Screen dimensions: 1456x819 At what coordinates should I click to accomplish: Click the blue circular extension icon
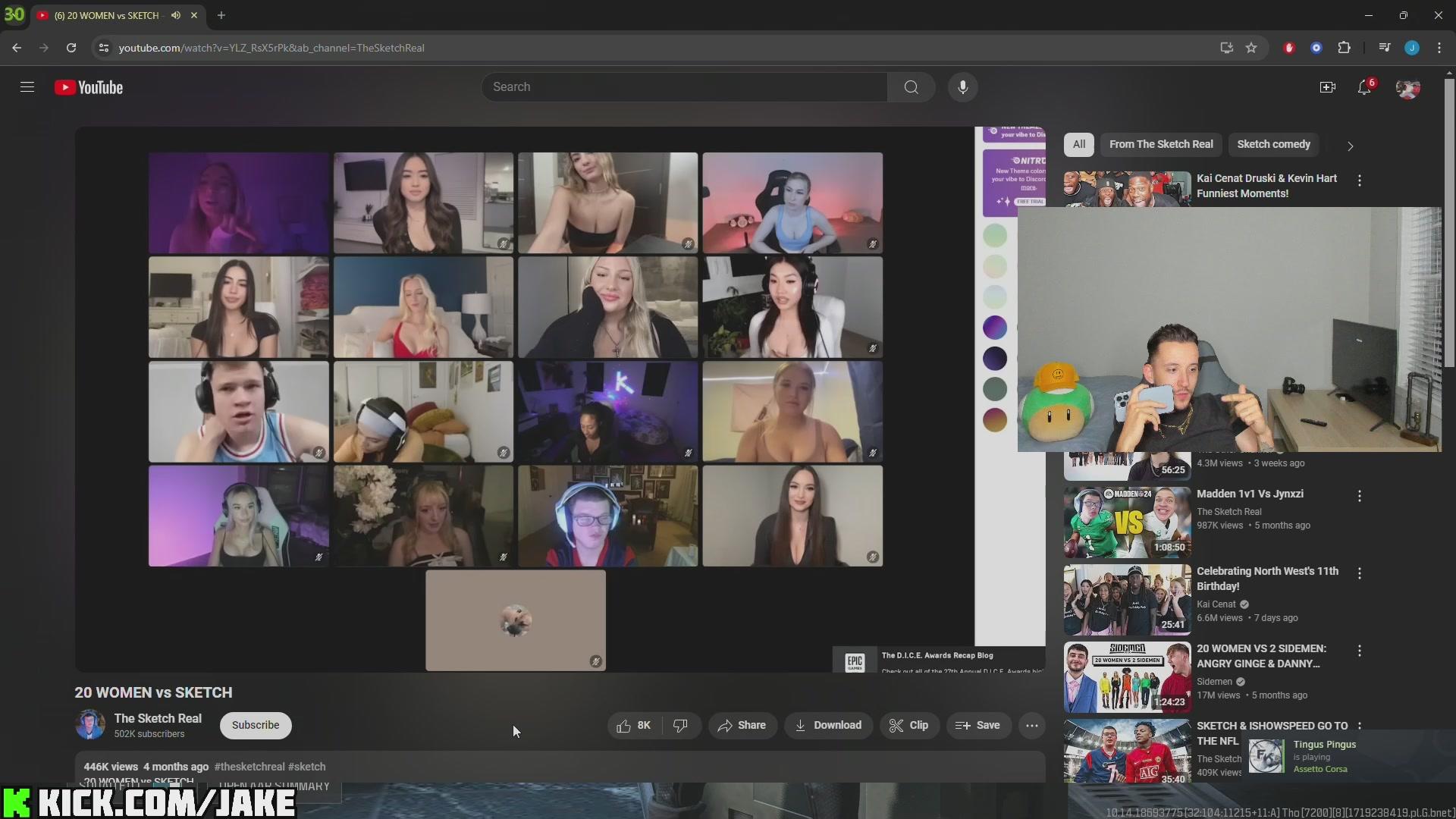(x=1316, y=48)
